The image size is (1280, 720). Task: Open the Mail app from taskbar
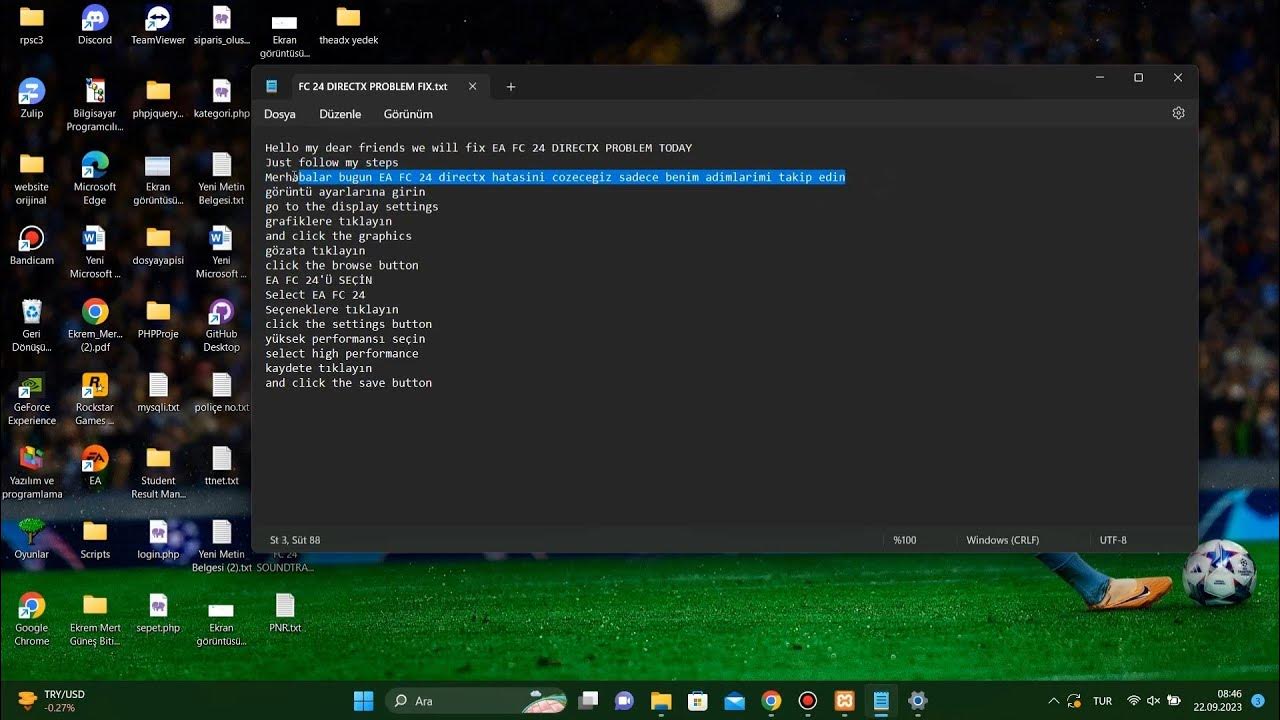click(x=734, y=700)
